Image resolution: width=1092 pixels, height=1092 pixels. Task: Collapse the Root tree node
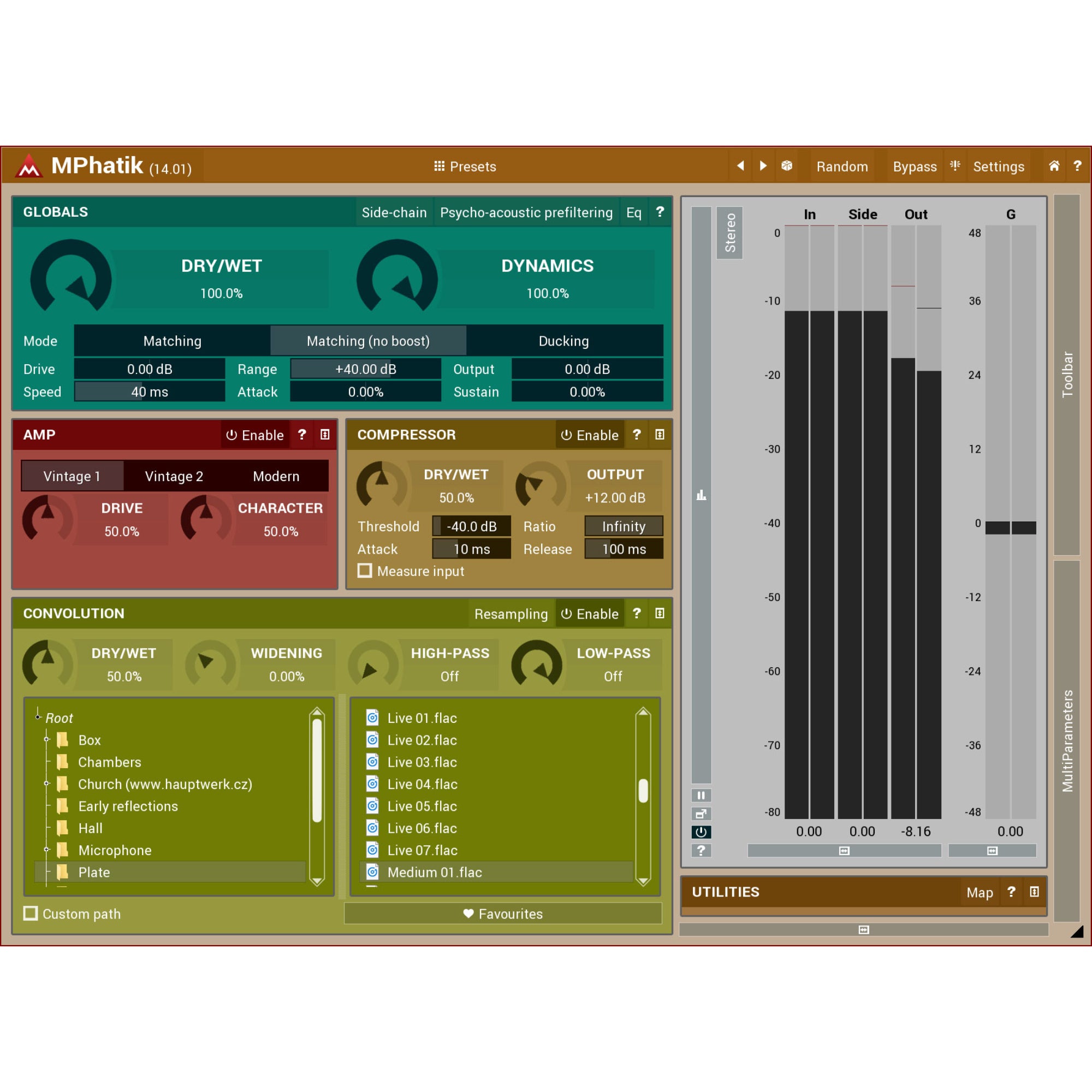coord(38,717)
